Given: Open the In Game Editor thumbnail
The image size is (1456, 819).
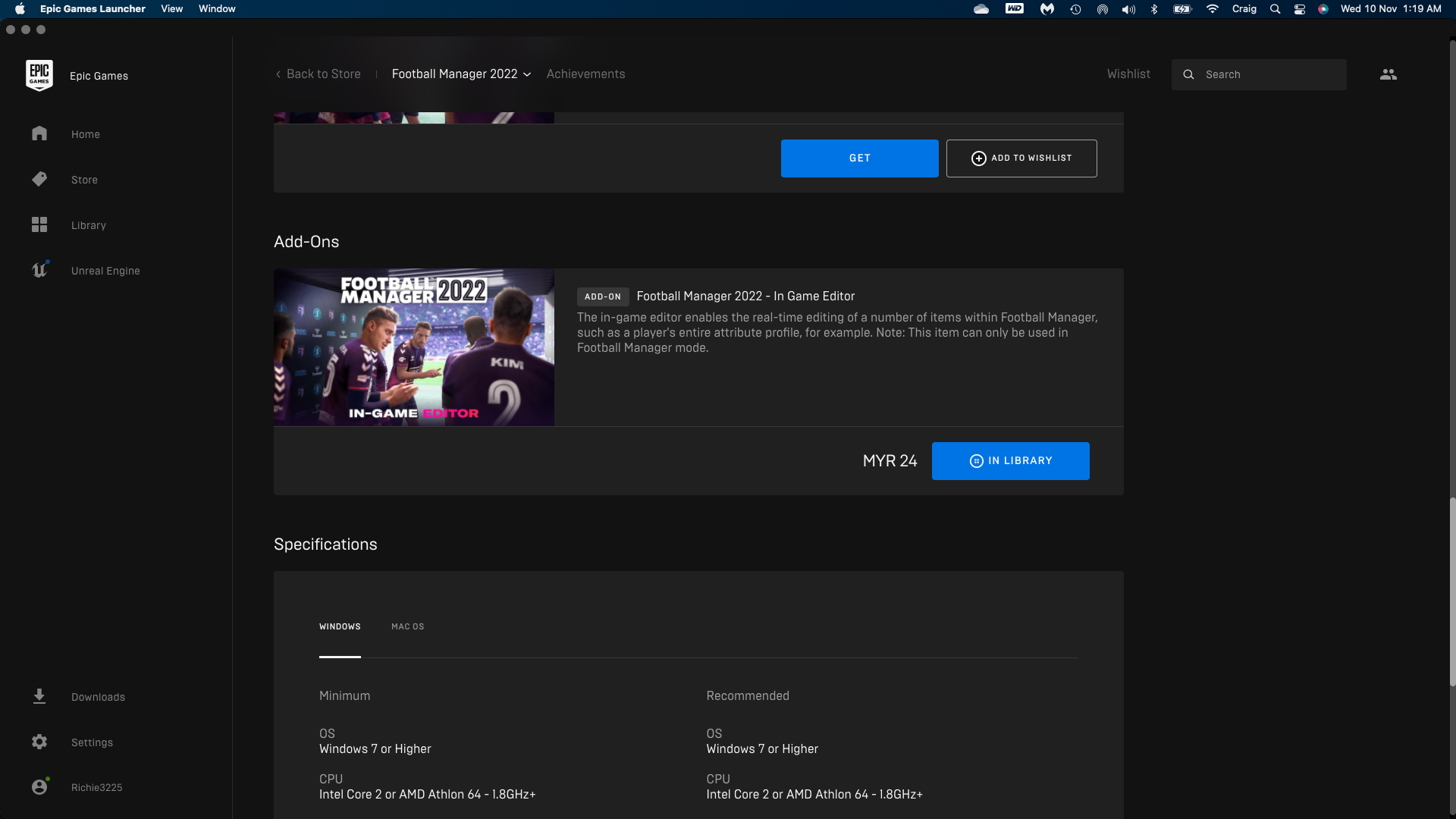Looking at the screenshot, I should coord(414,347).
